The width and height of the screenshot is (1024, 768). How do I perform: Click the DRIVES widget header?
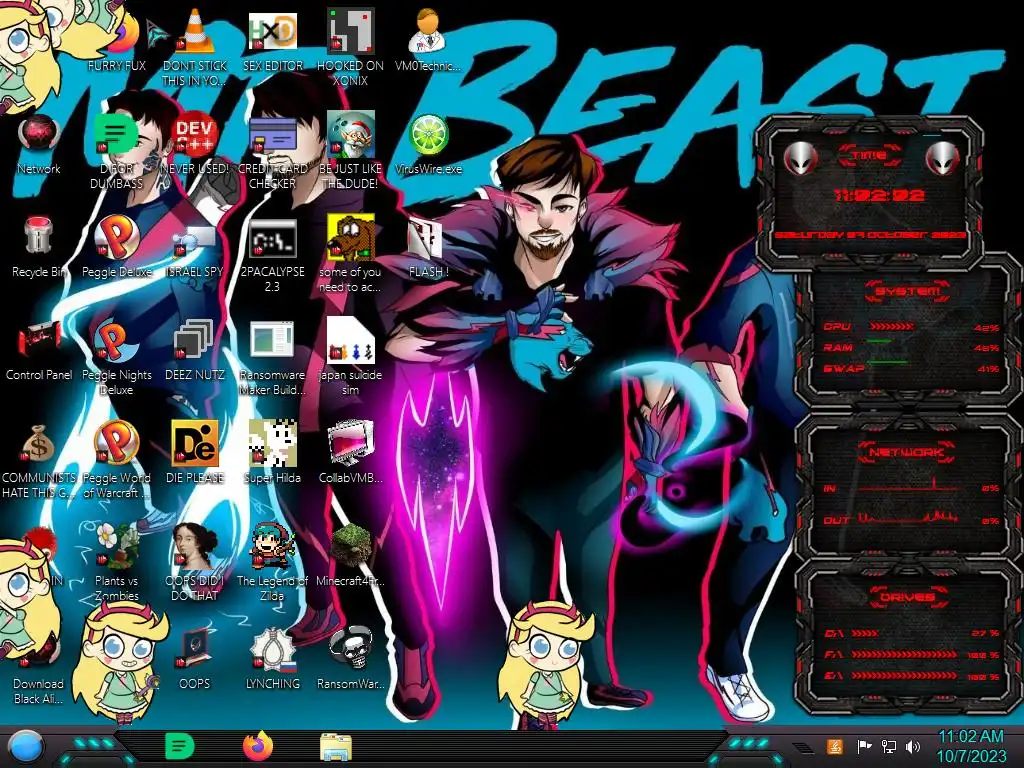(906, 596)
